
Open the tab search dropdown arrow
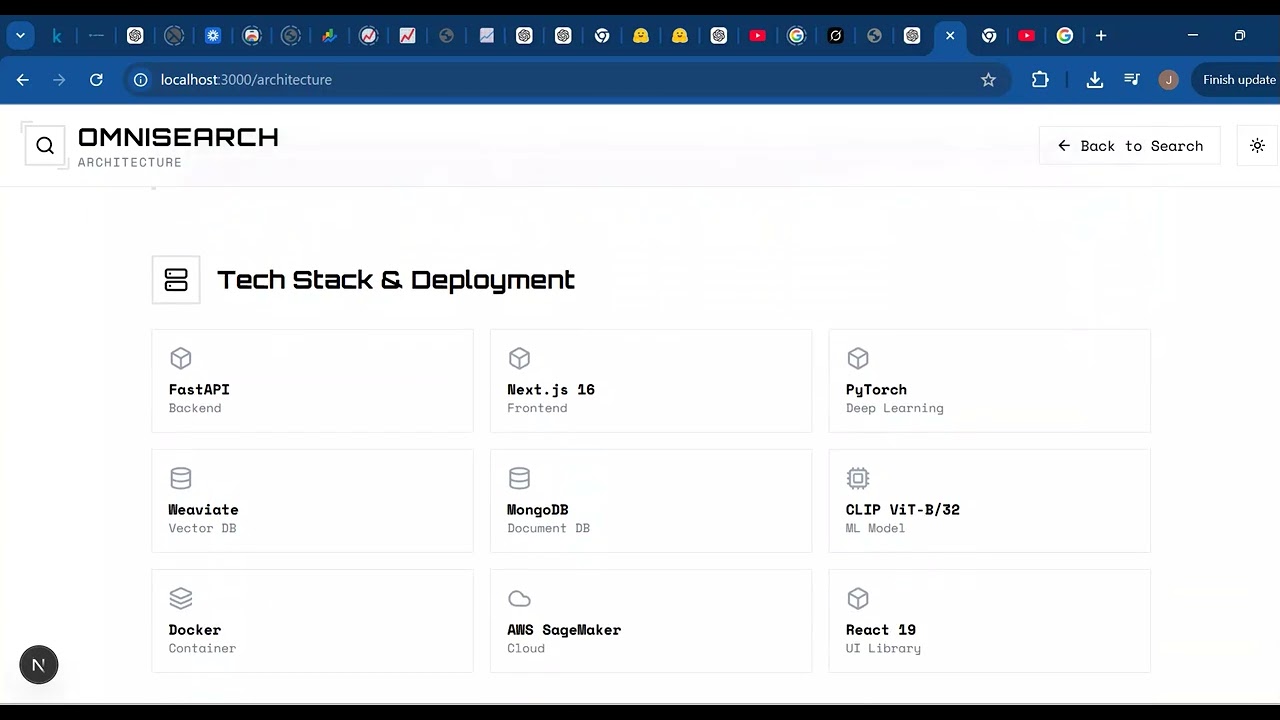(20, 36)
